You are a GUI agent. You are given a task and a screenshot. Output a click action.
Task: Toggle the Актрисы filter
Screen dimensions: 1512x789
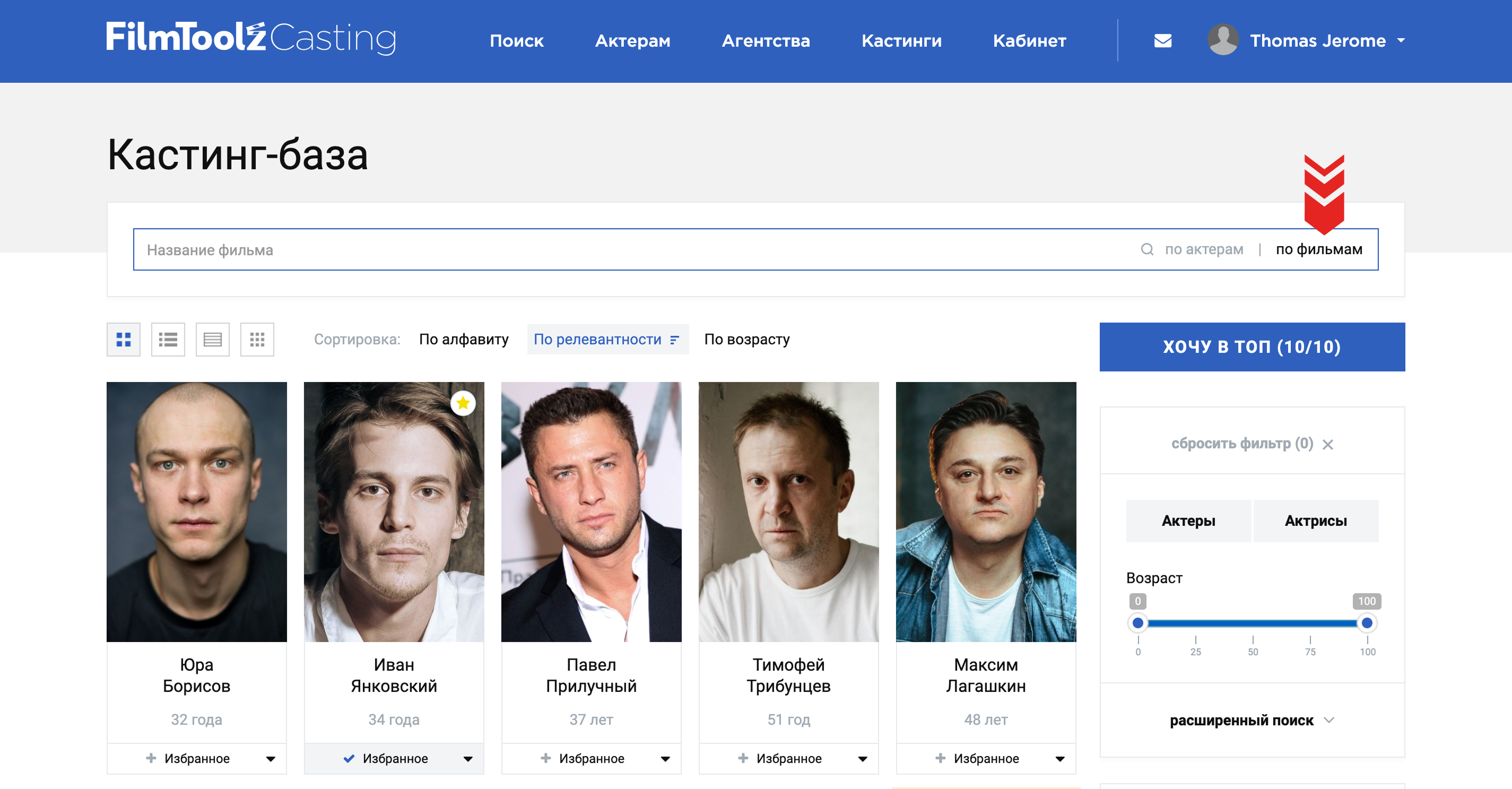click(1316, 521)
